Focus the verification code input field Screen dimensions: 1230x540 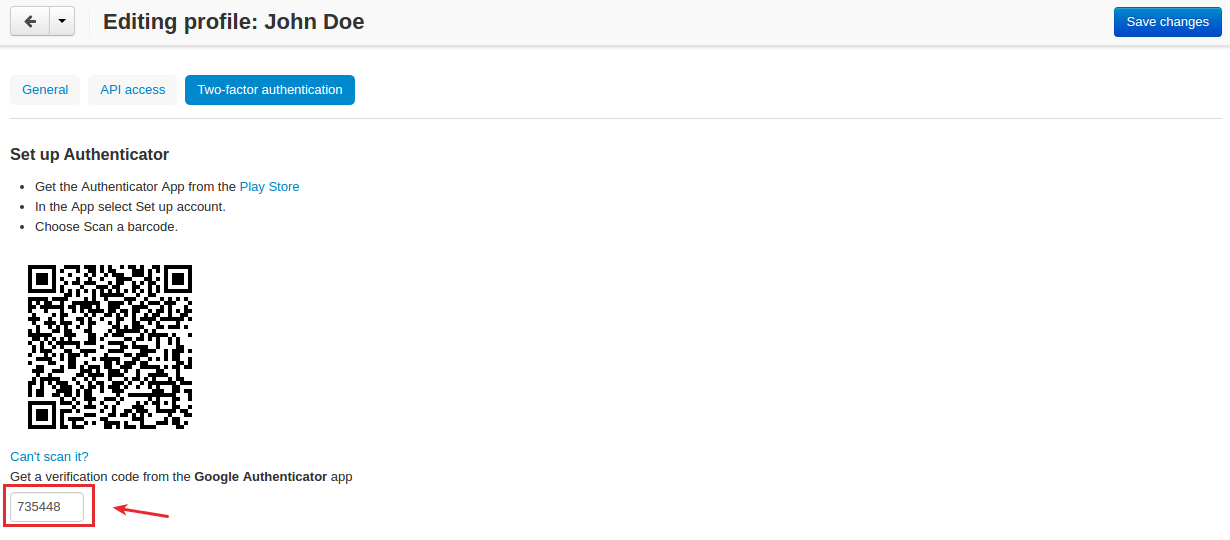pos(47,507)
